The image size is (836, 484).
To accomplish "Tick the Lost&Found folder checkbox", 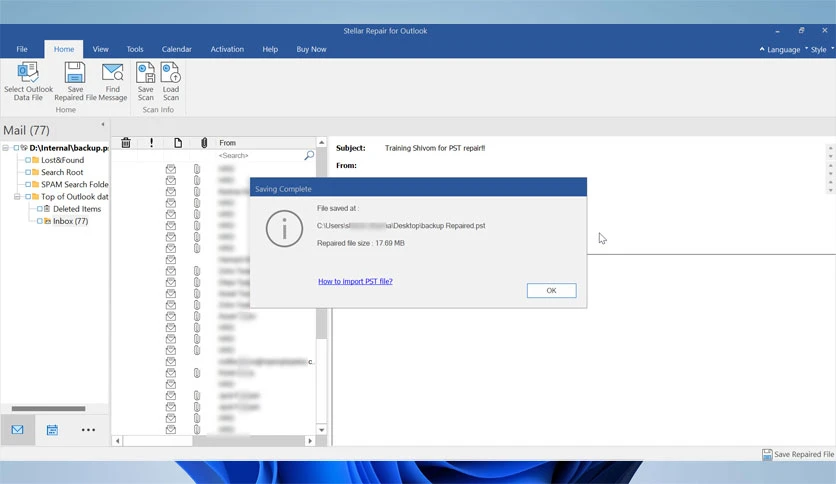I will 28,160.
